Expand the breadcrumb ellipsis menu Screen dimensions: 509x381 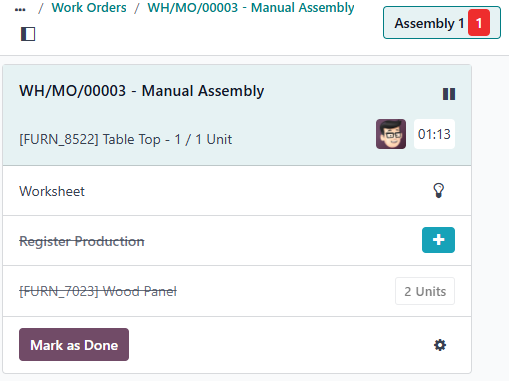(x=20, y=9)
